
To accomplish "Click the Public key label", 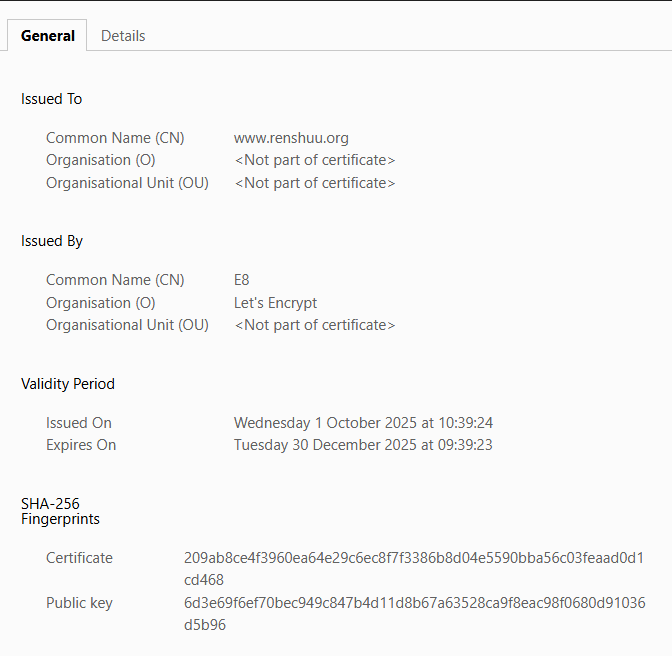I will tap(79, 603).
